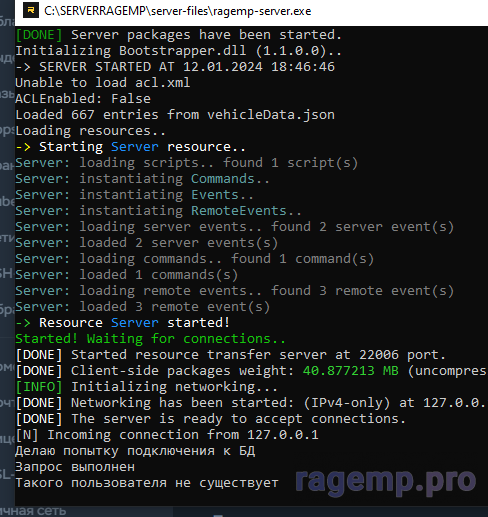Screen dimensions: 488x517
Task: Click the "Делаю попытку подключения к БД" line
Action: pos(135,451)
